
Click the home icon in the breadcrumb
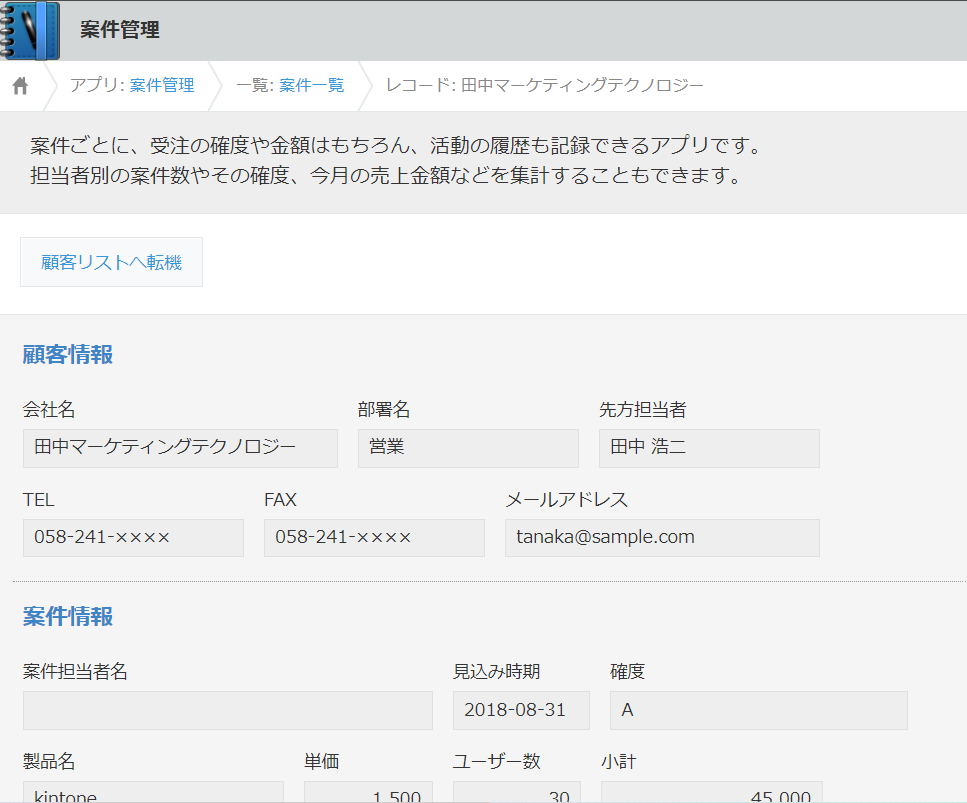pos(20,86)
